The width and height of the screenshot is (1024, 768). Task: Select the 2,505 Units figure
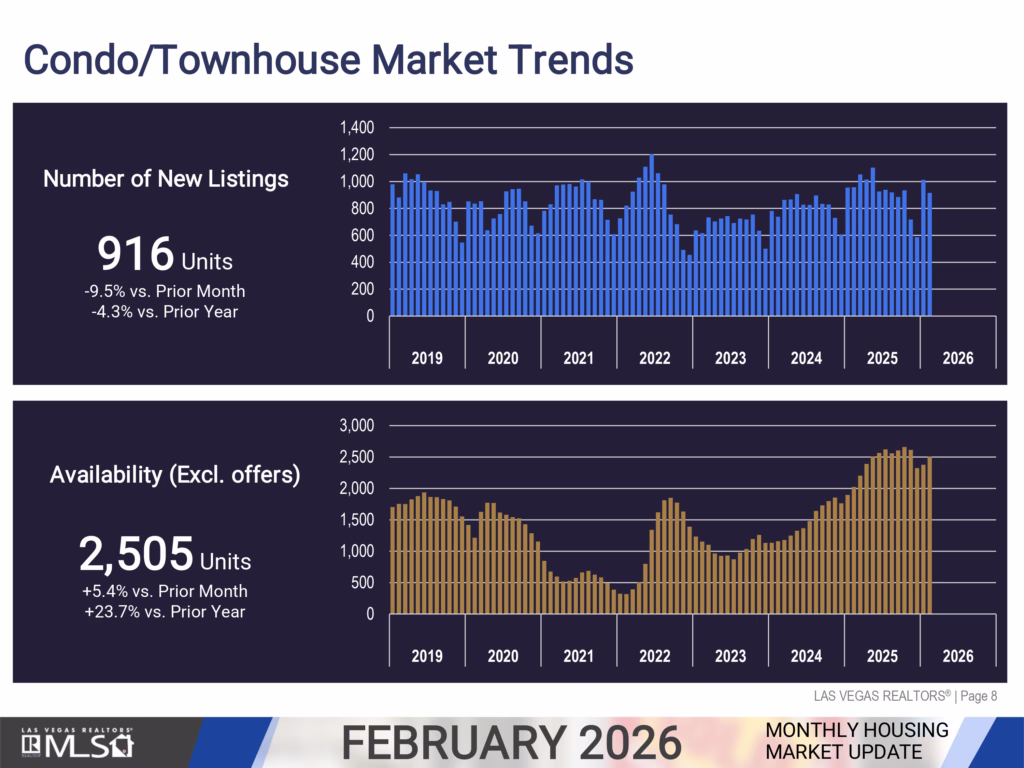165,553
